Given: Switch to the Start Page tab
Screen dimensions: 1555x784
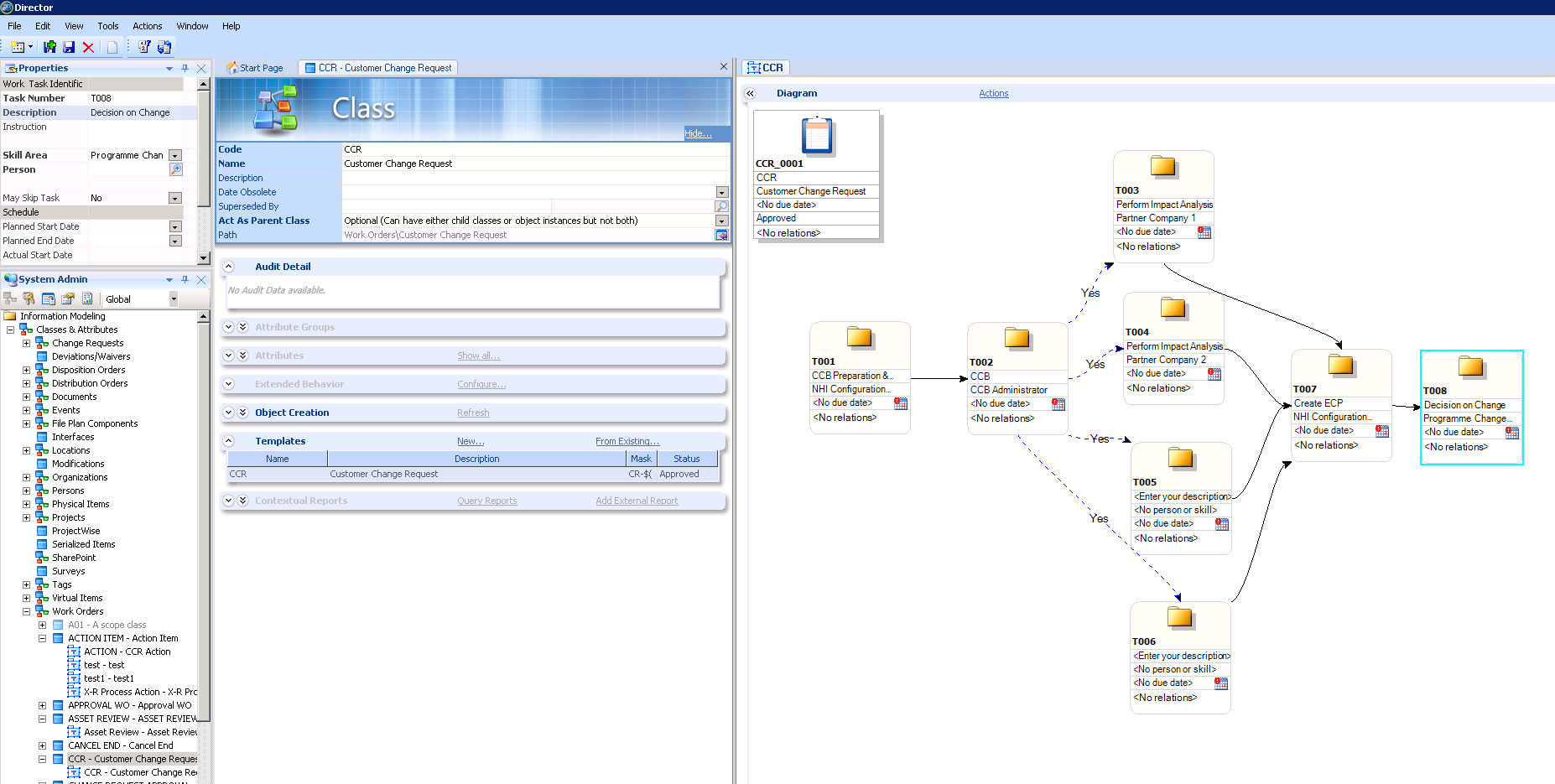Looking at the screenshot, I should tap(256, 68).
